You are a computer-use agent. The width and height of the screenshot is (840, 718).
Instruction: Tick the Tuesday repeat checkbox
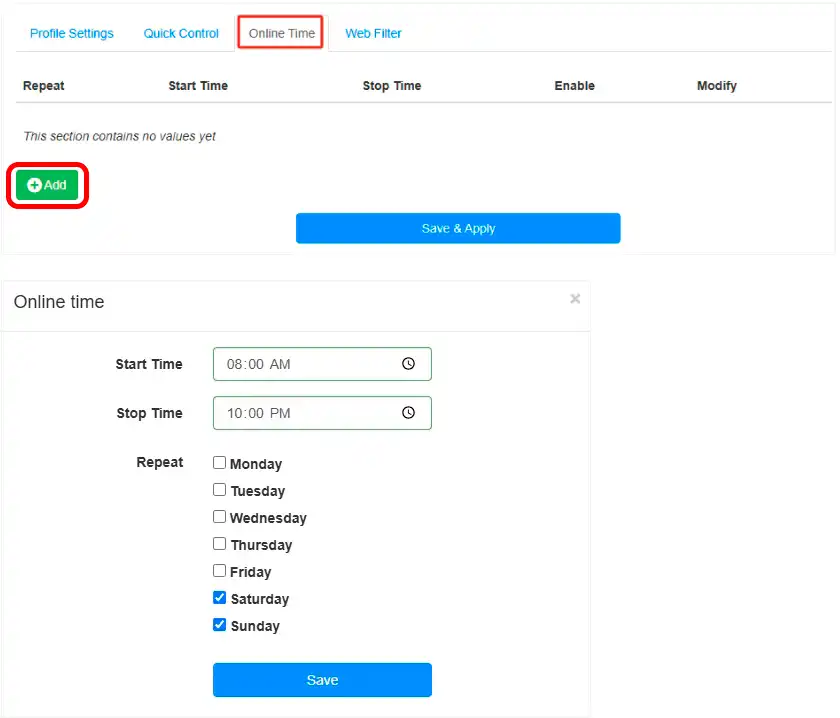[219, 490]
